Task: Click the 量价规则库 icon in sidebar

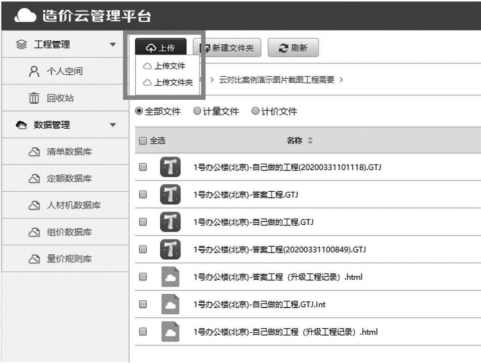Action: [x=34, y=259]
